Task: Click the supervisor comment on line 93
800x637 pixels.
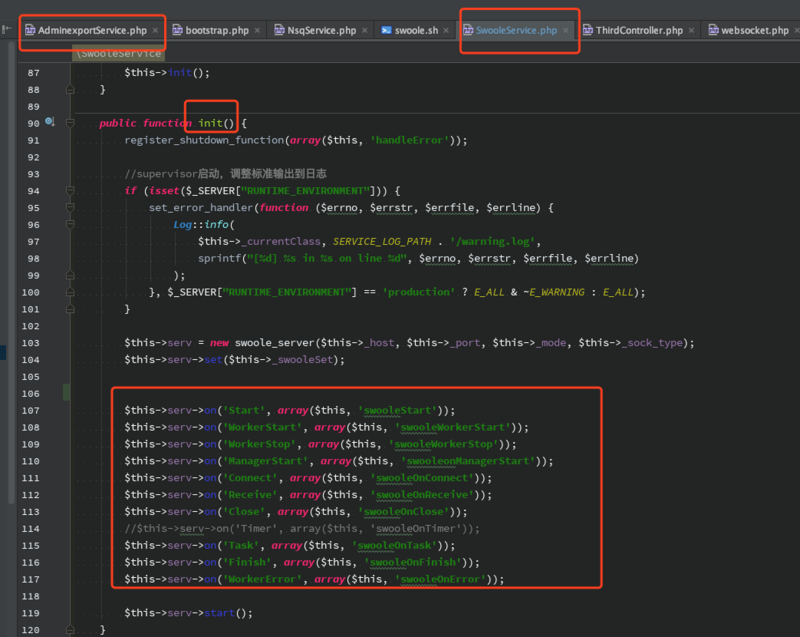Action: (x=226, y=174)
